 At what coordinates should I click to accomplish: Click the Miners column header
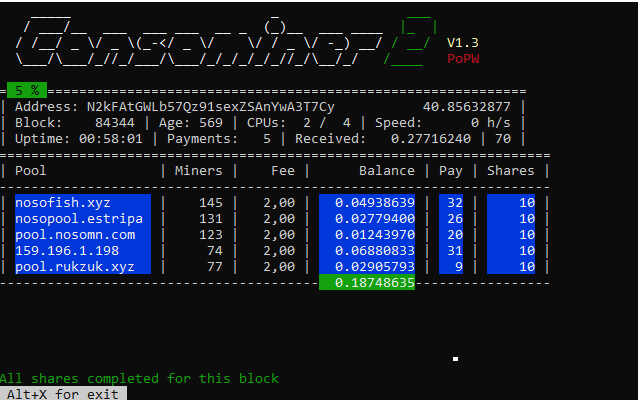click(199, 170)
